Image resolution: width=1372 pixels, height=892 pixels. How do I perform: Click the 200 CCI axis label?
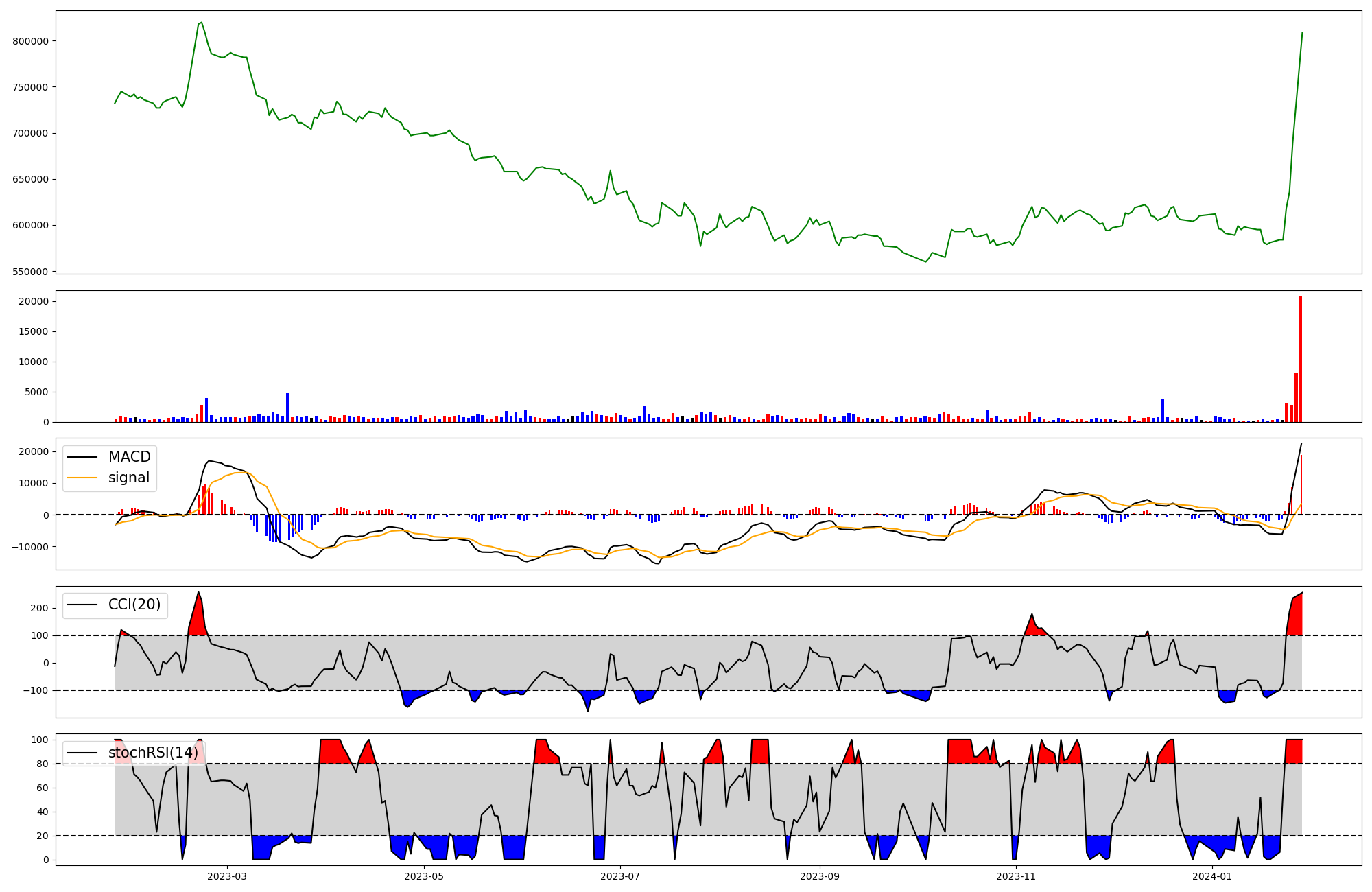coord(40,608)
